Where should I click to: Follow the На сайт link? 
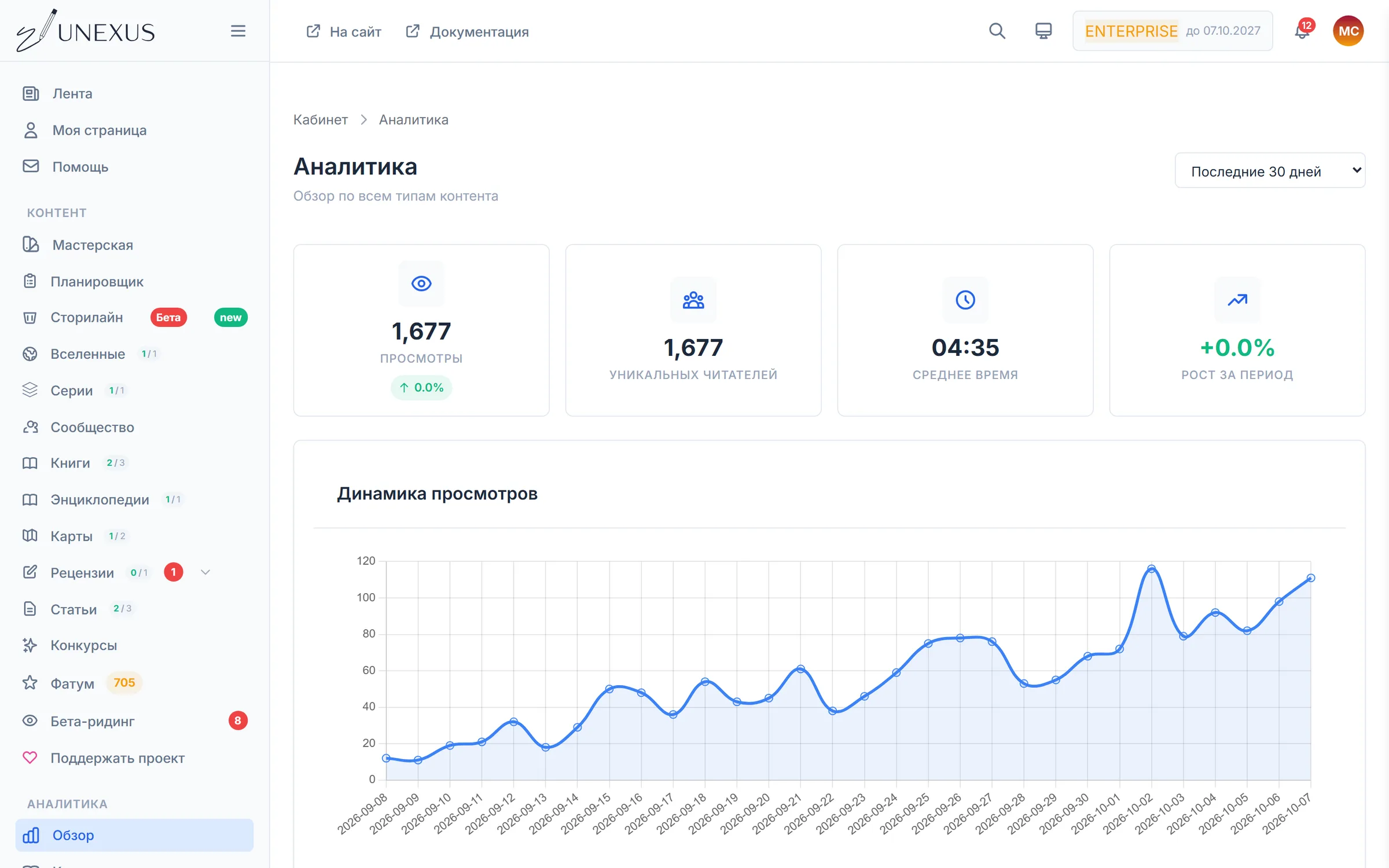344,31
